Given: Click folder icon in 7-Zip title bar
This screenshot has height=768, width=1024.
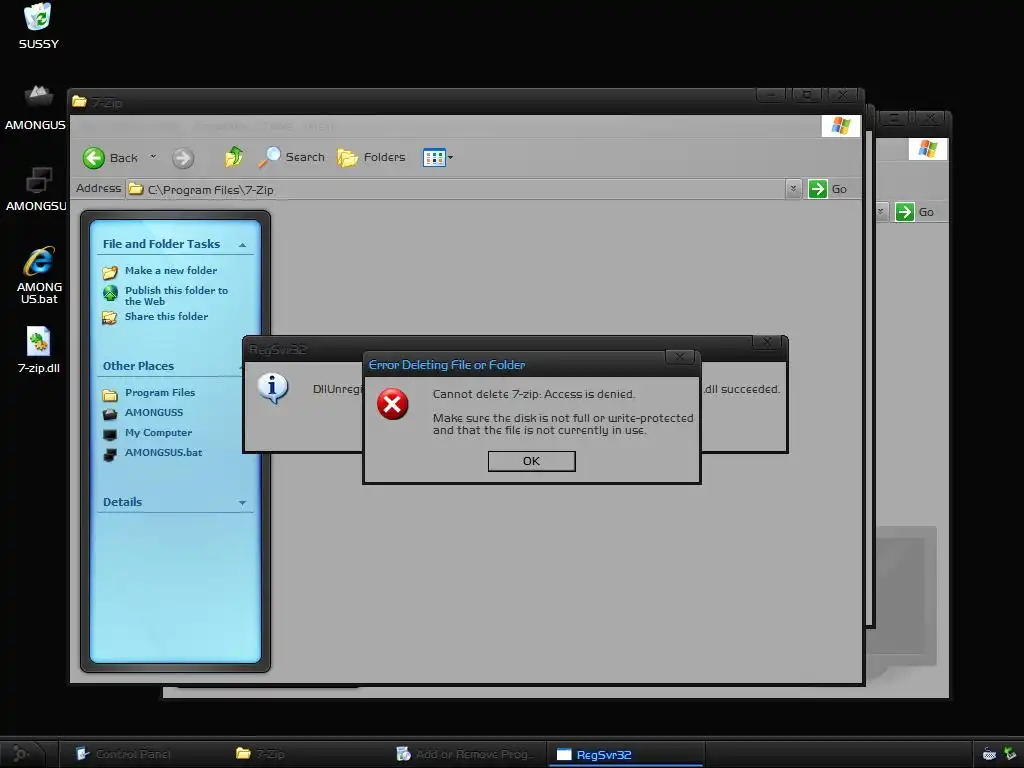Looking at the screenshot, I should pos(80,101).
